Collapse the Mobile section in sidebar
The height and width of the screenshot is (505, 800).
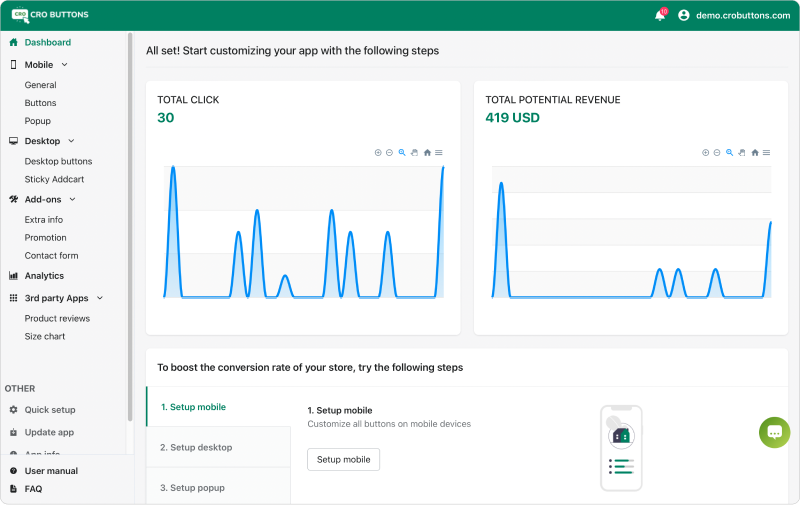[64, 65]
